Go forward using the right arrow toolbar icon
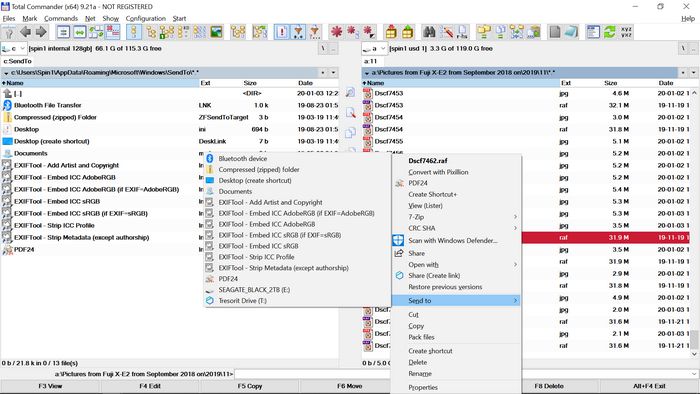 [x=41, y=32]
